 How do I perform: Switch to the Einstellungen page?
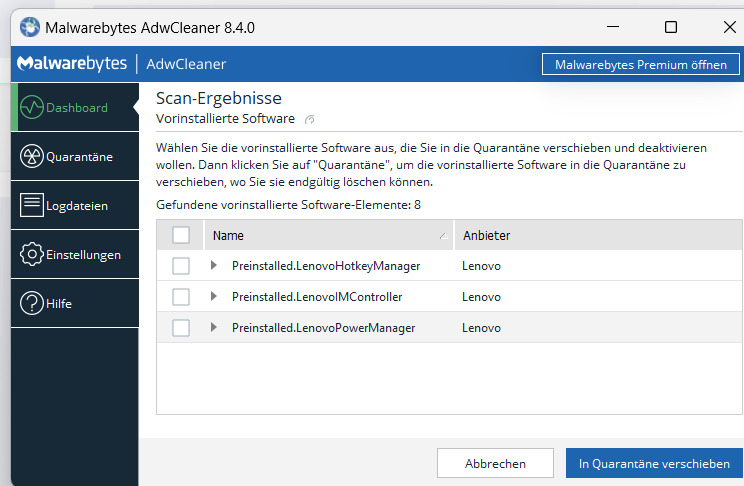[x=83, y=255]
